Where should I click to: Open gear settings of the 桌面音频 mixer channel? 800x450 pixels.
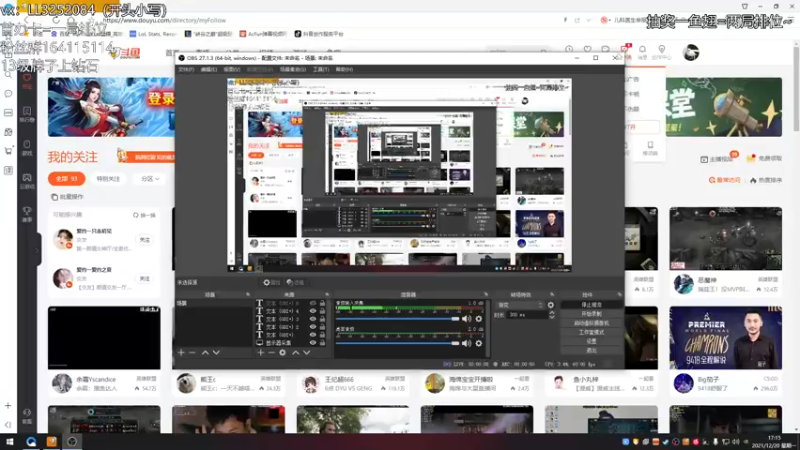479,343
